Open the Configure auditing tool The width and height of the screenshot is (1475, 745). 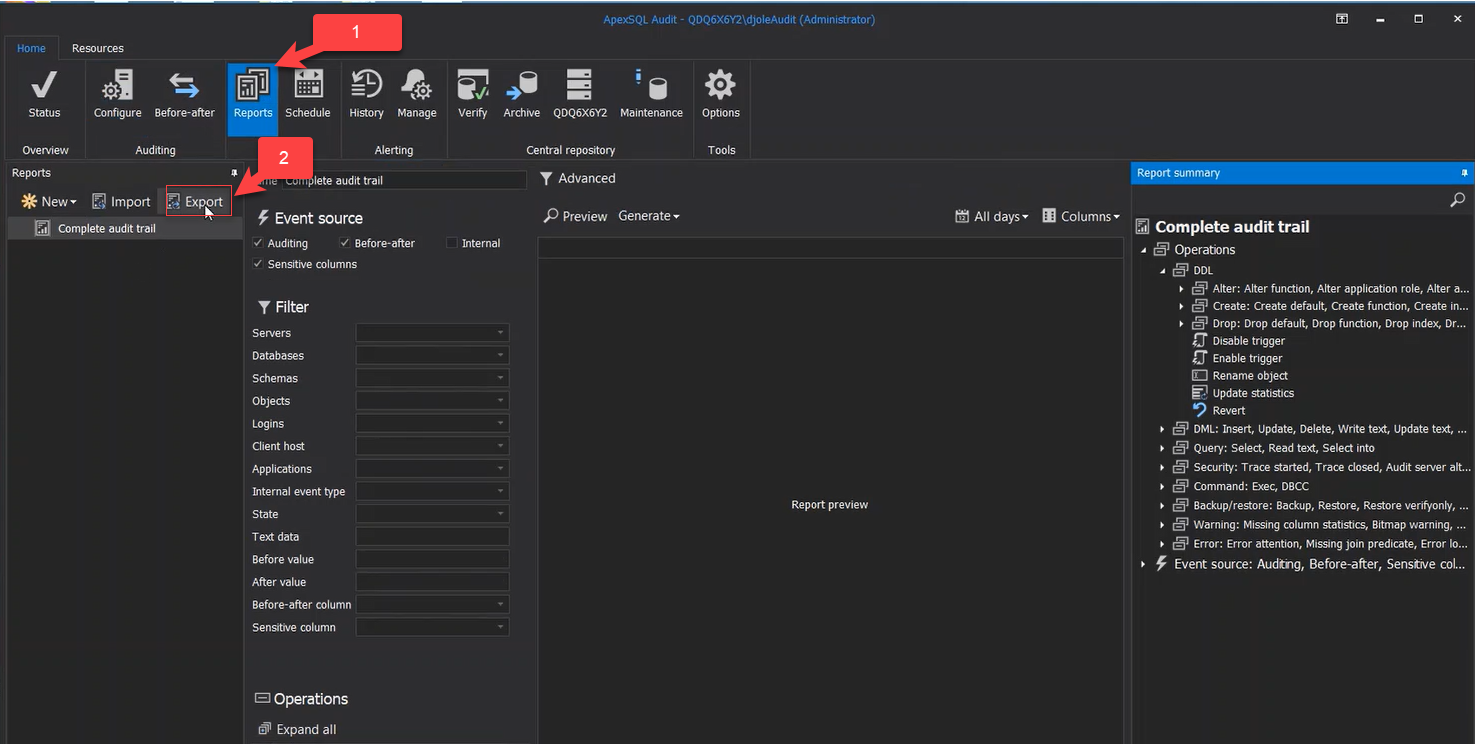118,95
